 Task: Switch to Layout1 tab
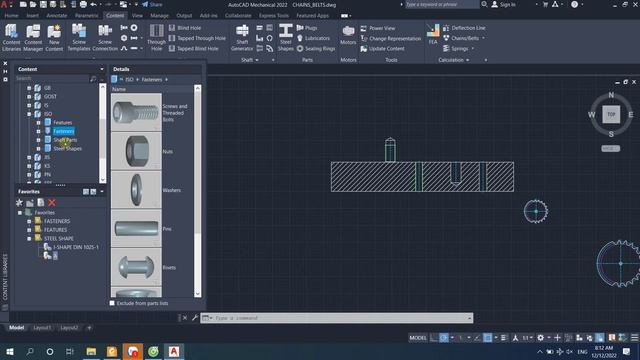[42, 328]
